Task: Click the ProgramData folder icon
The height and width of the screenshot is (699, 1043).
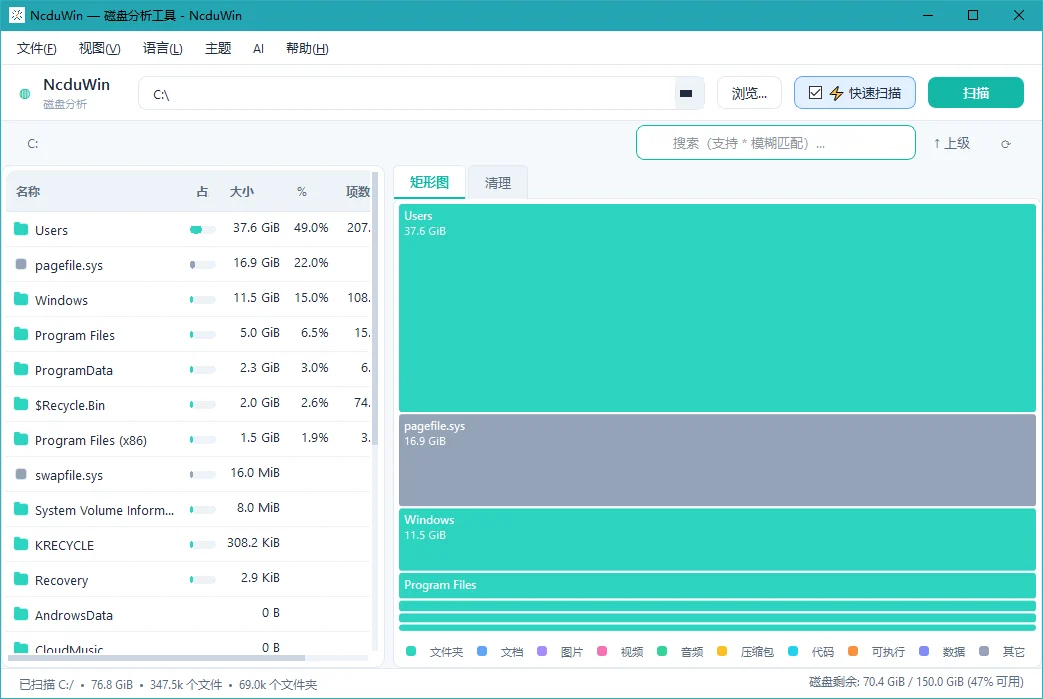Action: tap(21, 369)
